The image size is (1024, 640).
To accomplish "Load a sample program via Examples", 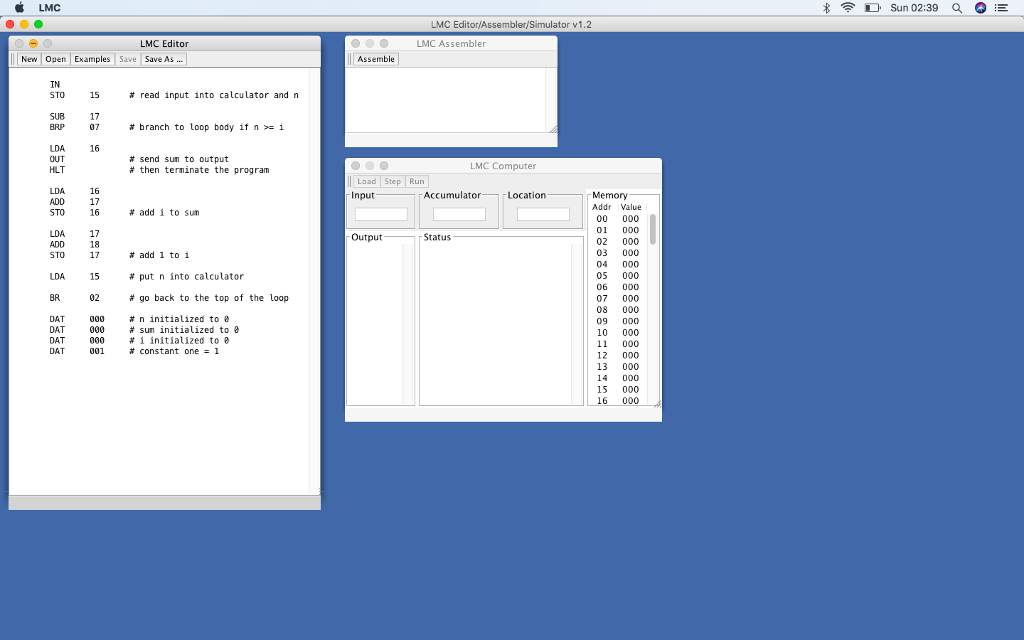I will tap(91, 58).
